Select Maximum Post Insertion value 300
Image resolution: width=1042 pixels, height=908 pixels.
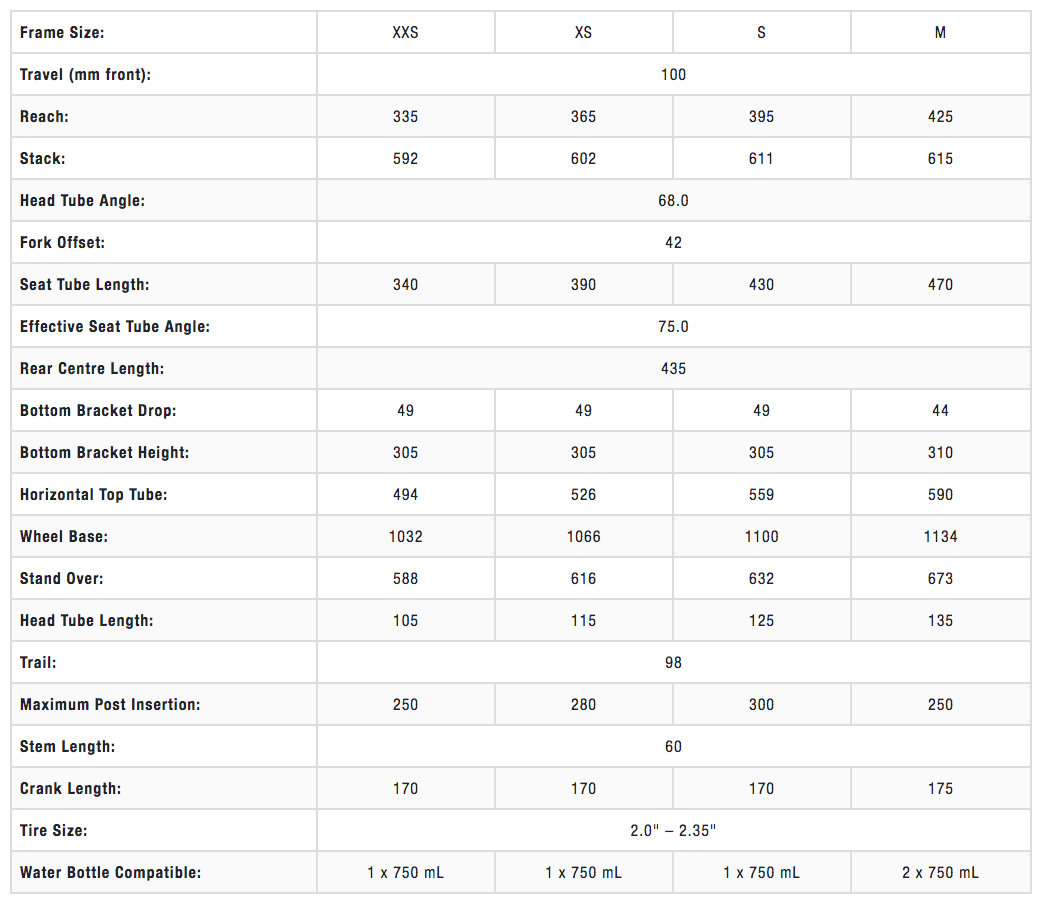(x=761, y=704)
